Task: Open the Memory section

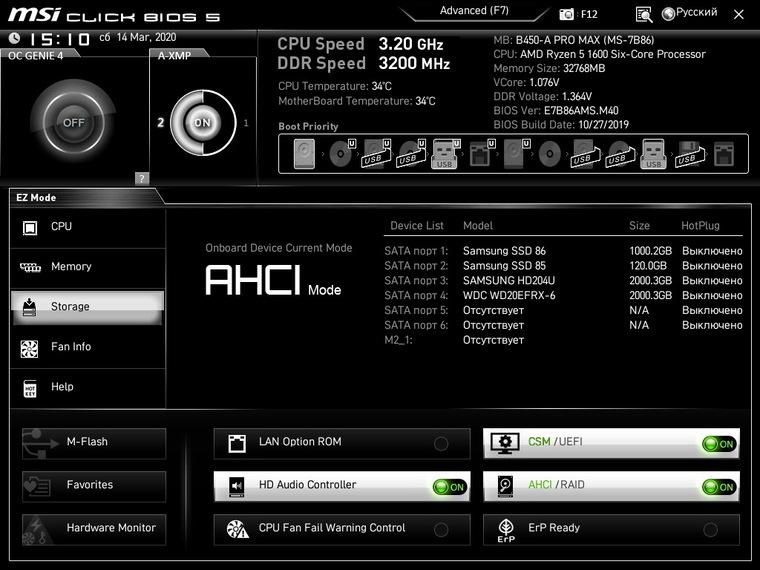Action: click(x=88, y=267)
